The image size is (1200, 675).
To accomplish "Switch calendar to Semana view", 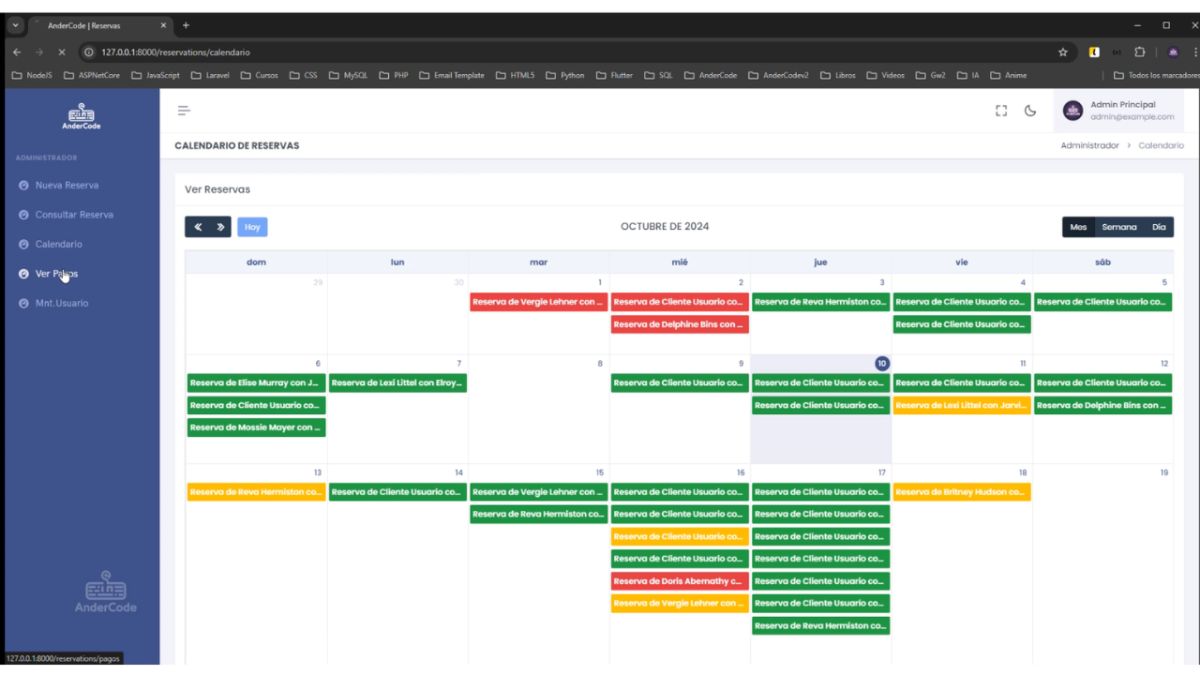I will (1118, 227).
